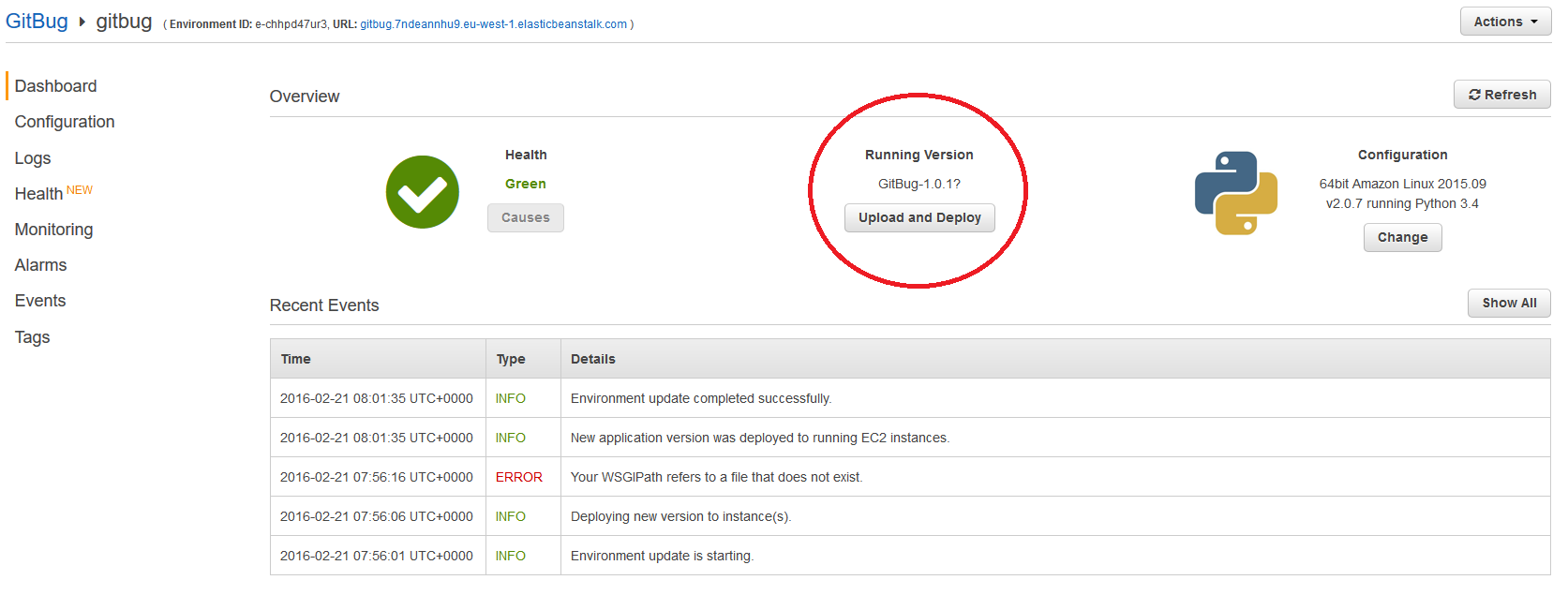The width and height of the screenshot is (1568, 595).
Task: Open Monitoring in the sidebar
Action: [53, 230]
